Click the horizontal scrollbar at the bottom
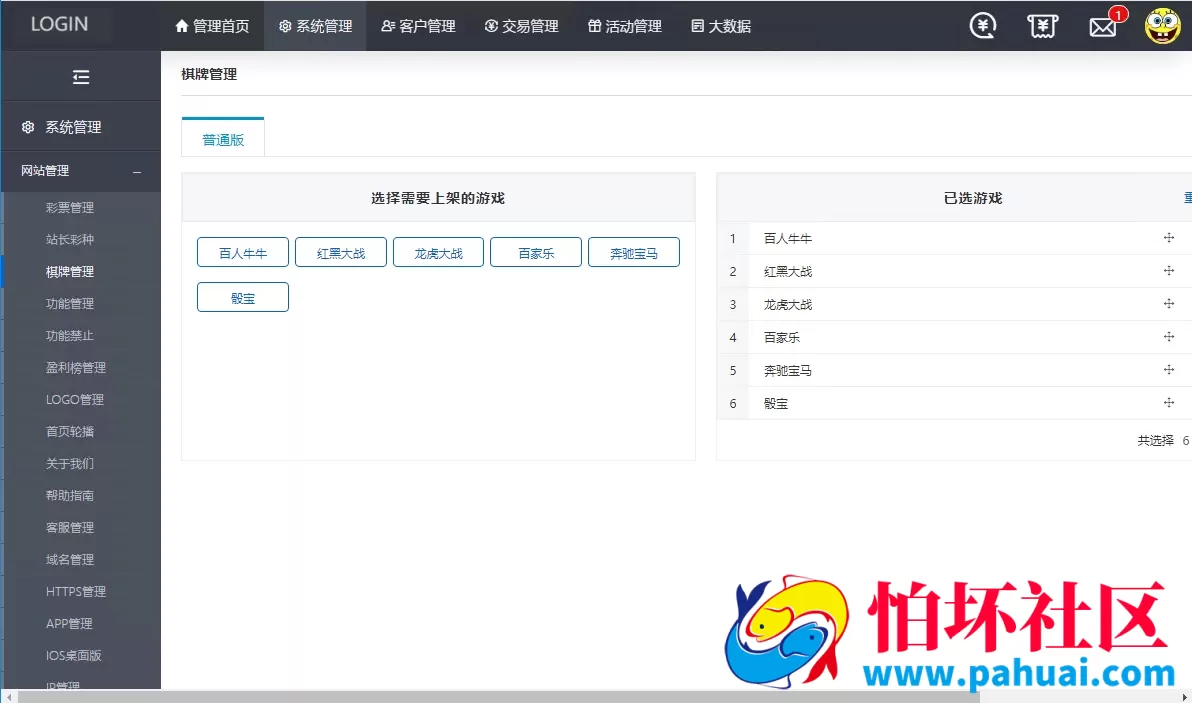 pos(499,696)
